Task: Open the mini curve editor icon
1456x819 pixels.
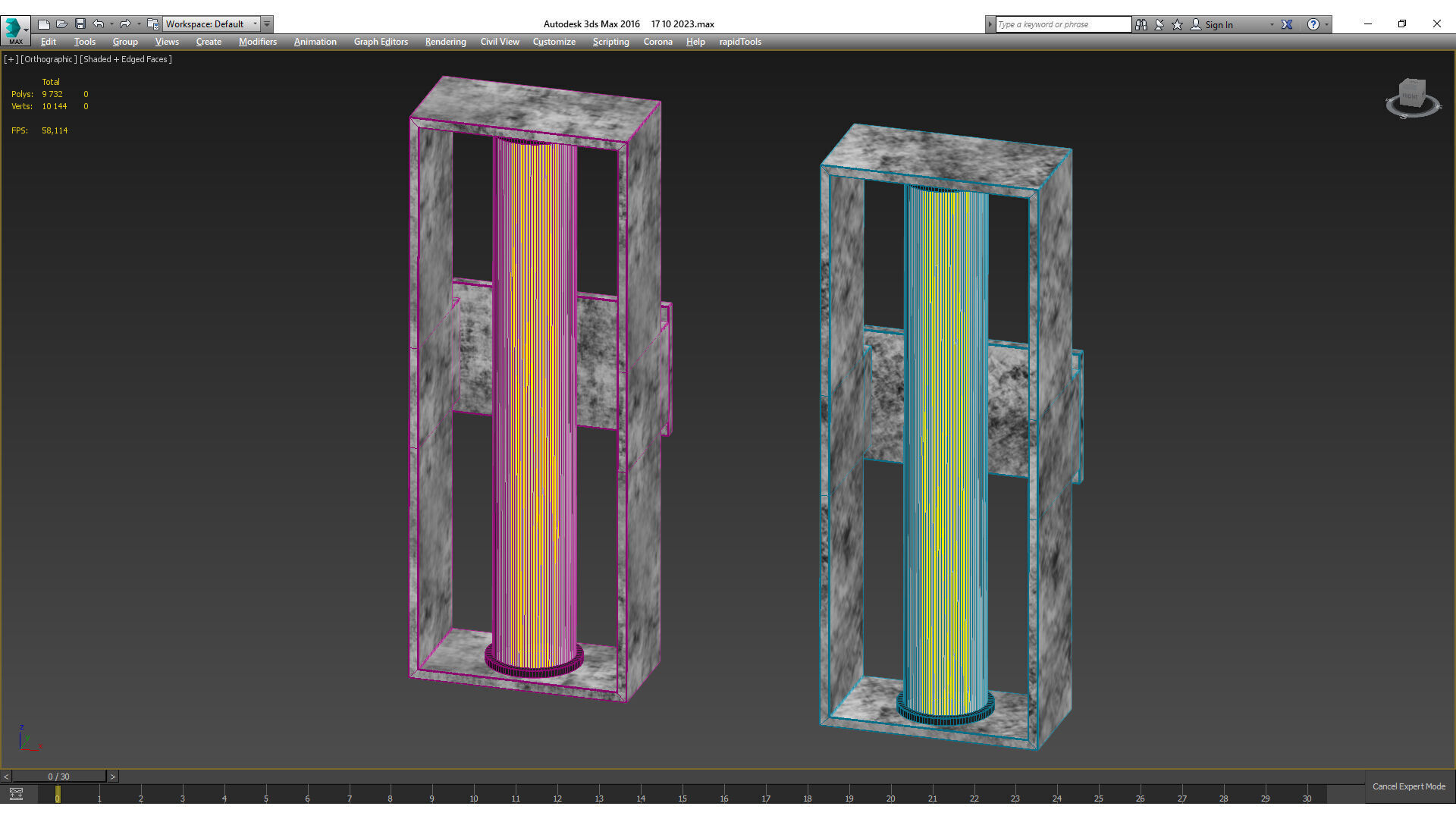Action: tap(16, 794)
